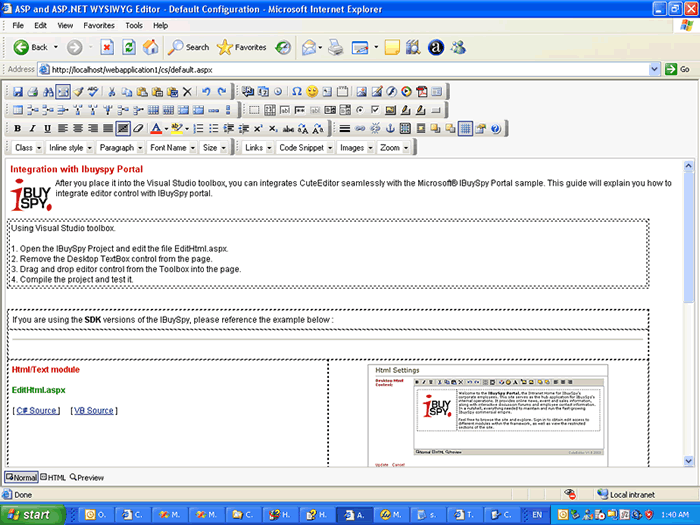
Task: Click the Print icon in editor toolbar
Action: [x=33, y=92]
